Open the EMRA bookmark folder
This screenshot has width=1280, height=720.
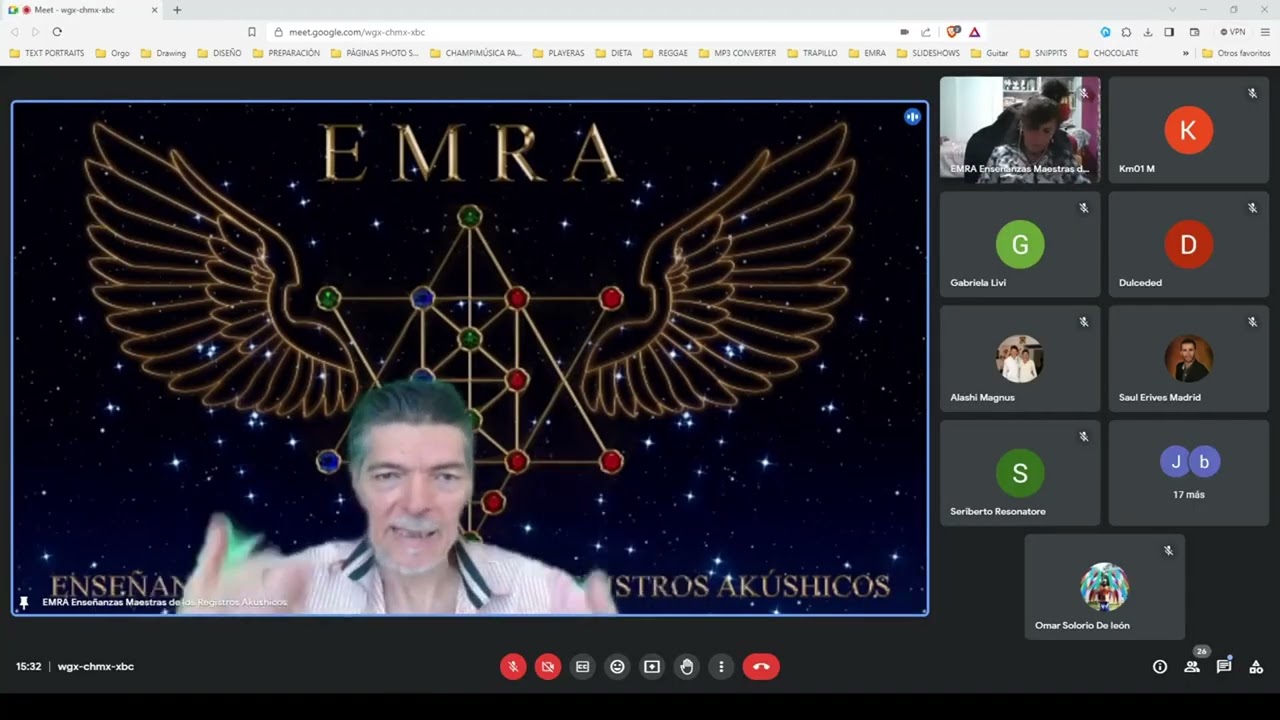867,53
